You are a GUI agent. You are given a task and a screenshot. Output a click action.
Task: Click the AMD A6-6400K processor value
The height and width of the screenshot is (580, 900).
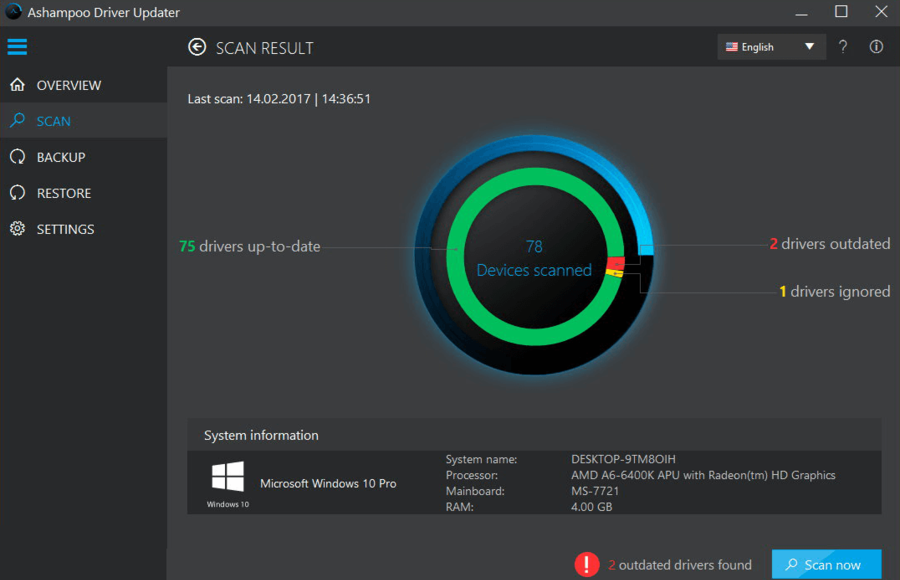coord(703,475)
